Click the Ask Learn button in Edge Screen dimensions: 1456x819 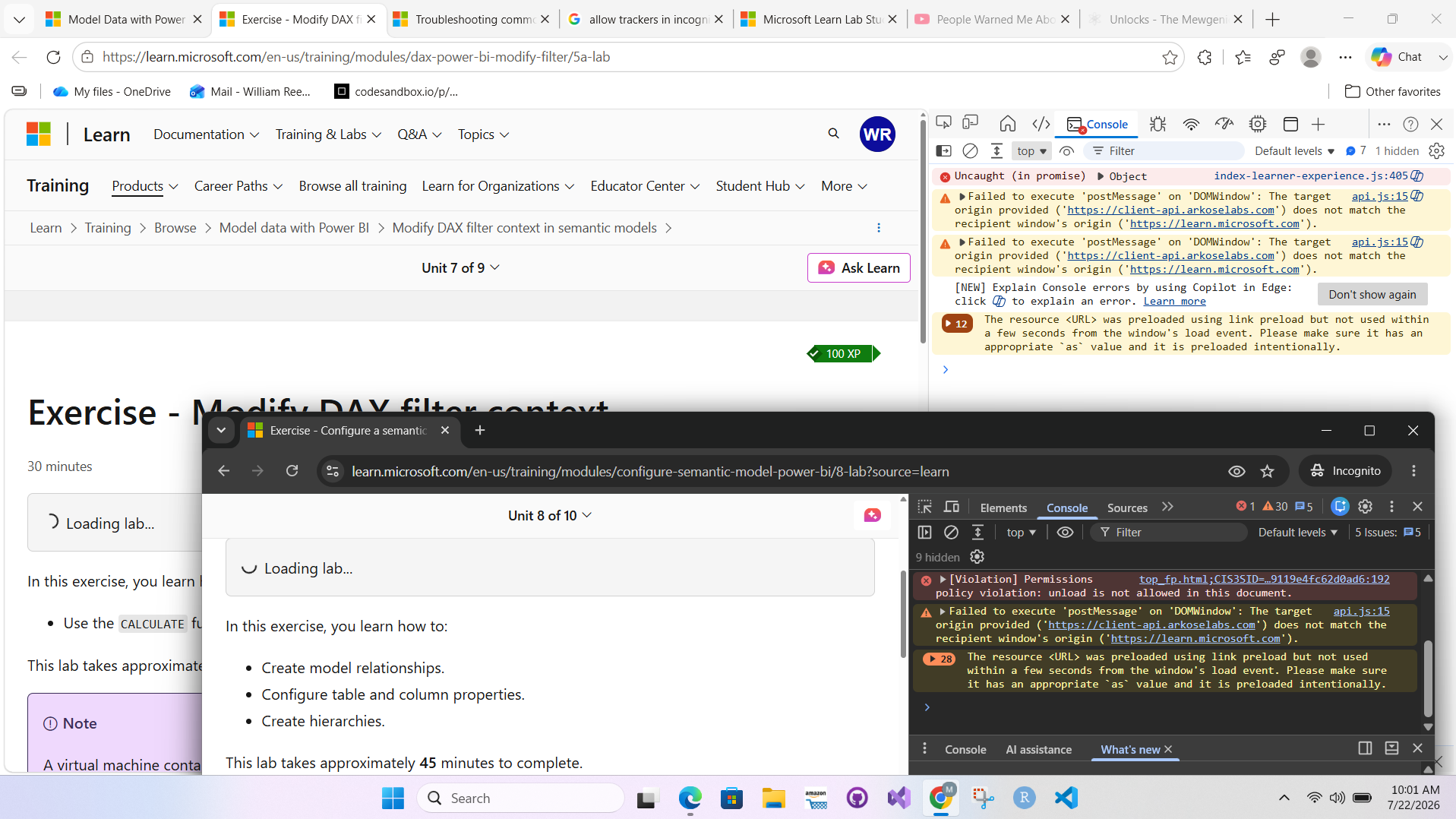click(x=858, y=267)
